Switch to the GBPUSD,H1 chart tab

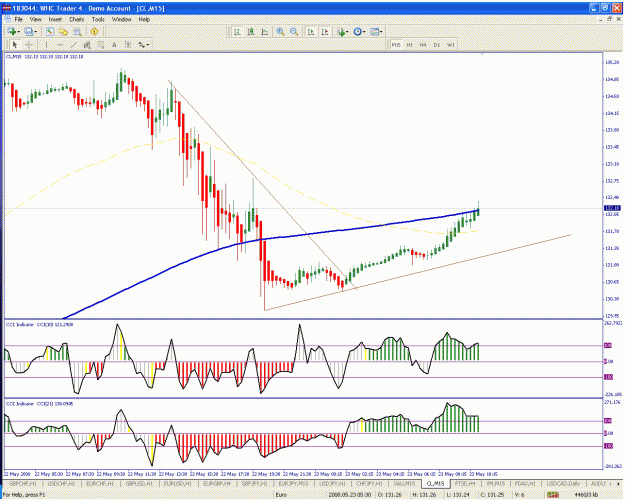tap(139, 483)
